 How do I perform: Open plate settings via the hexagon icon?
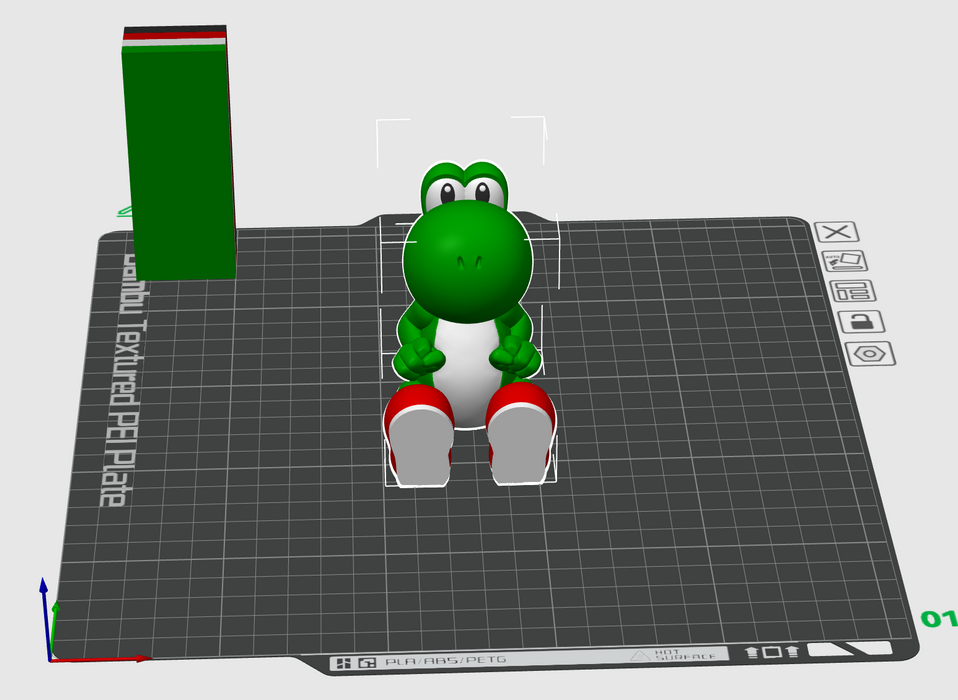coord(869,354)
